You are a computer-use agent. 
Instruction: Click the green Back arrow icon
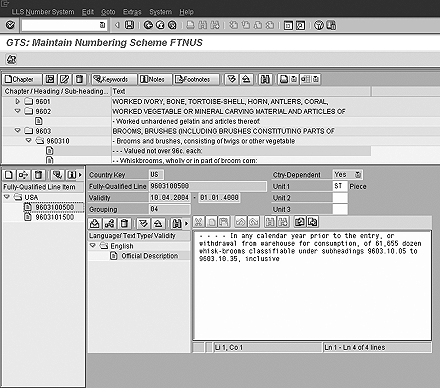148,25
